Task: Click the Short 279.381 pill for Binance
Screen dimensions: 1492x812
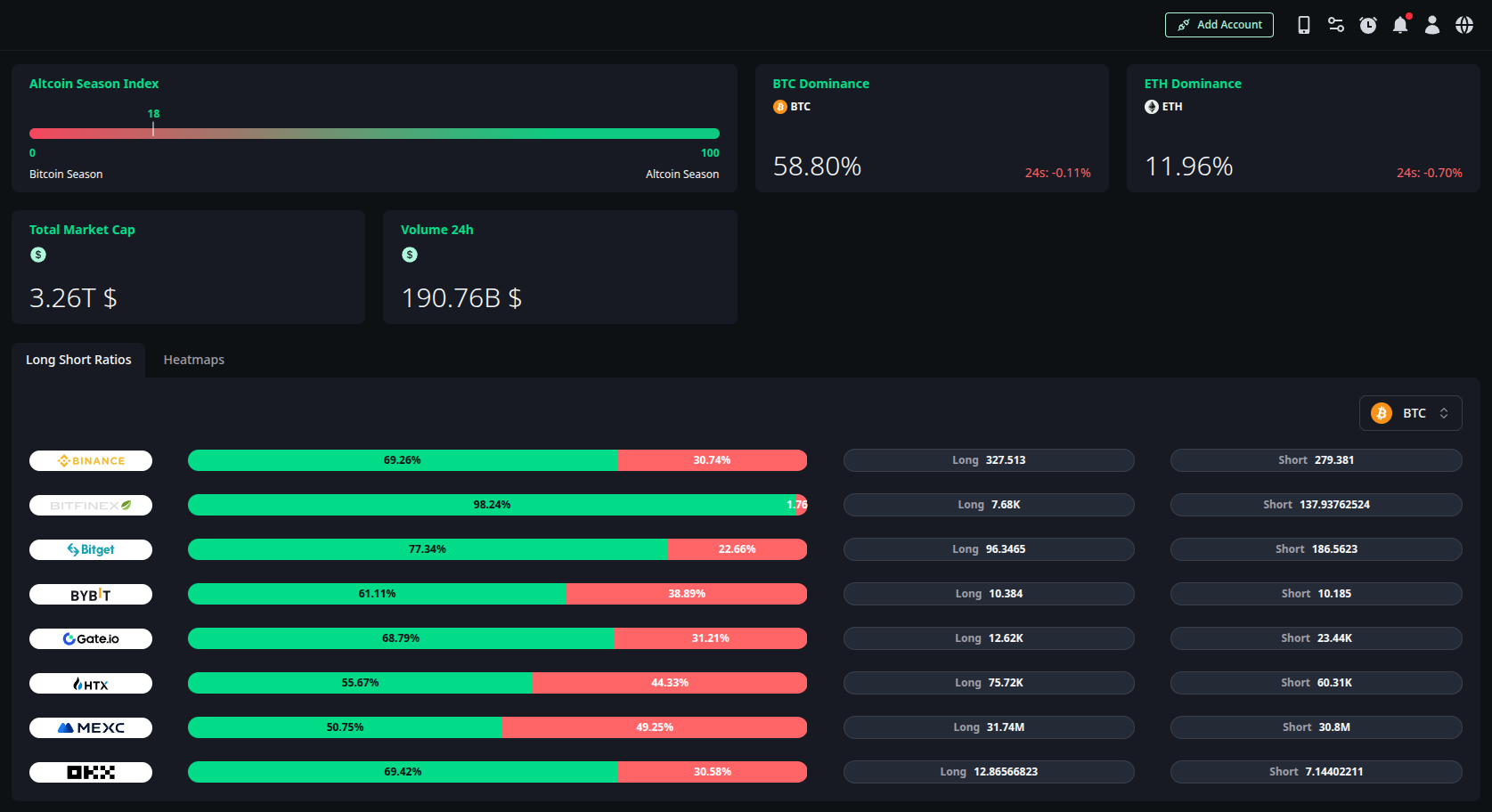Action: (1317, 460)
